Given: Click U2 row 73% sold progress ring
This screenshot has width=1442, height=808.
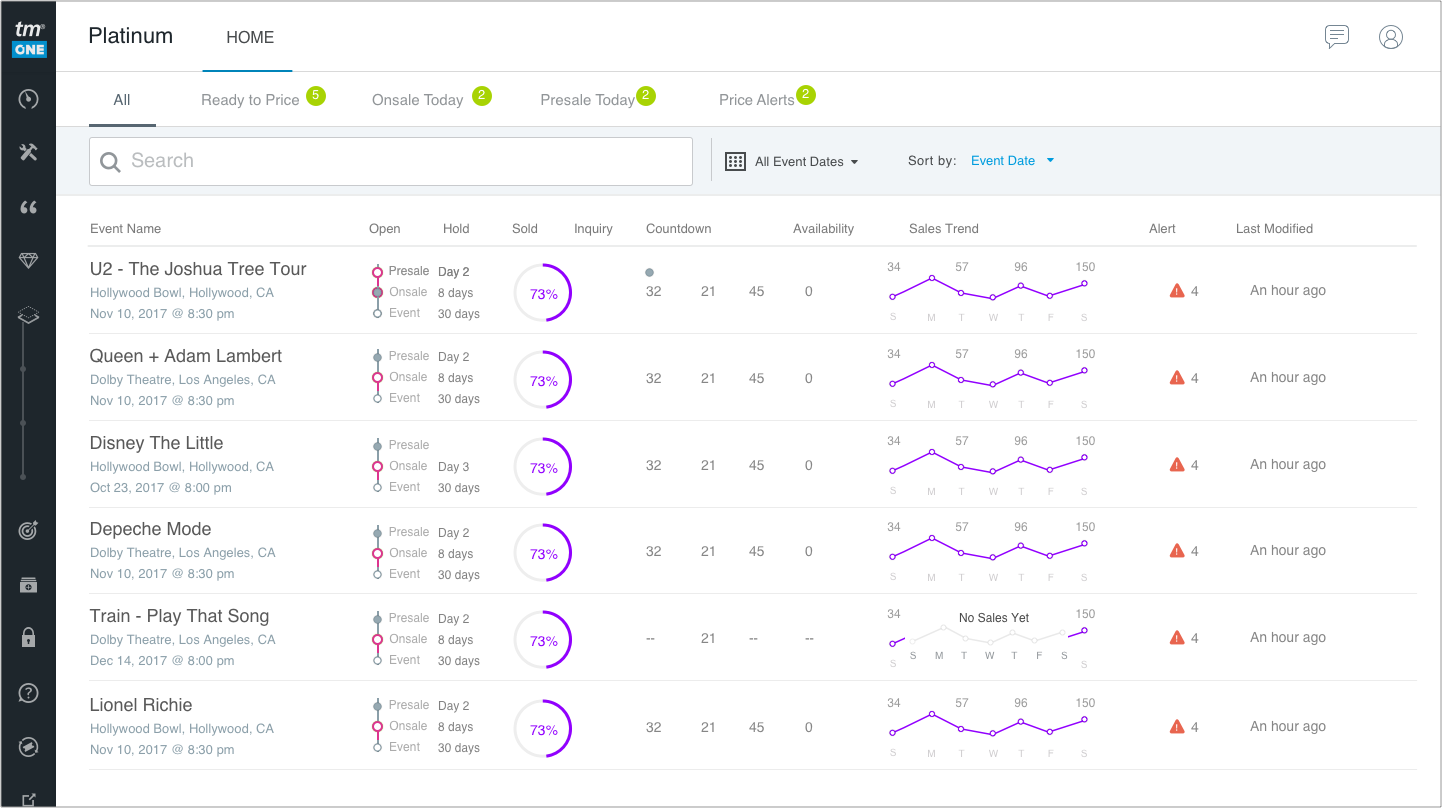Looking at the screenshot, I should [543, 293].
